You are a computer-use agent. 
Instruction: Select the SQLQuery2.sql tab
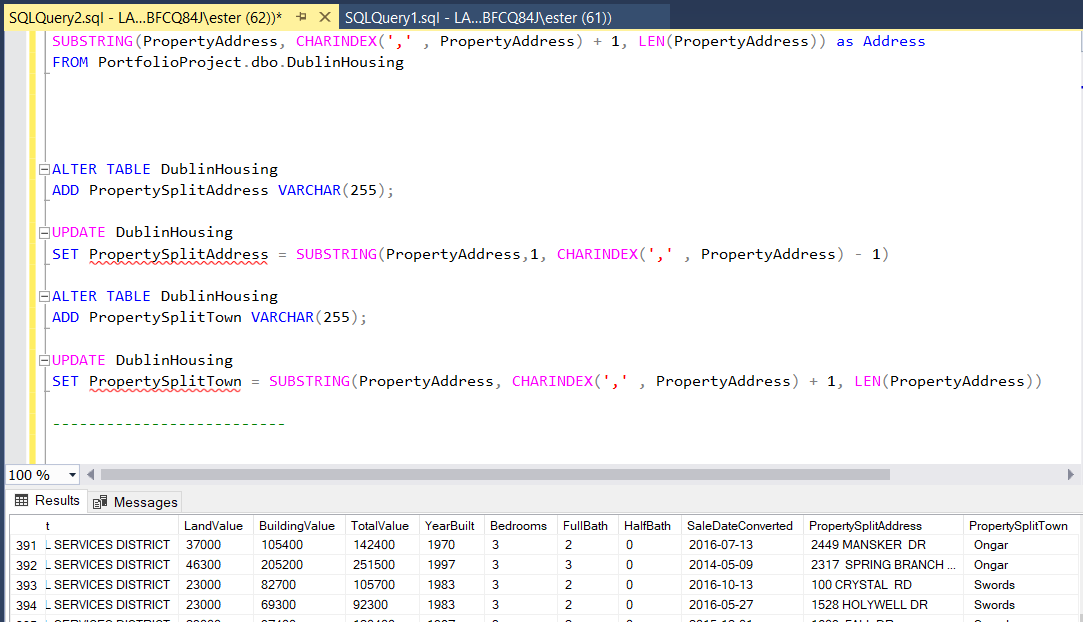click(145, 18)
